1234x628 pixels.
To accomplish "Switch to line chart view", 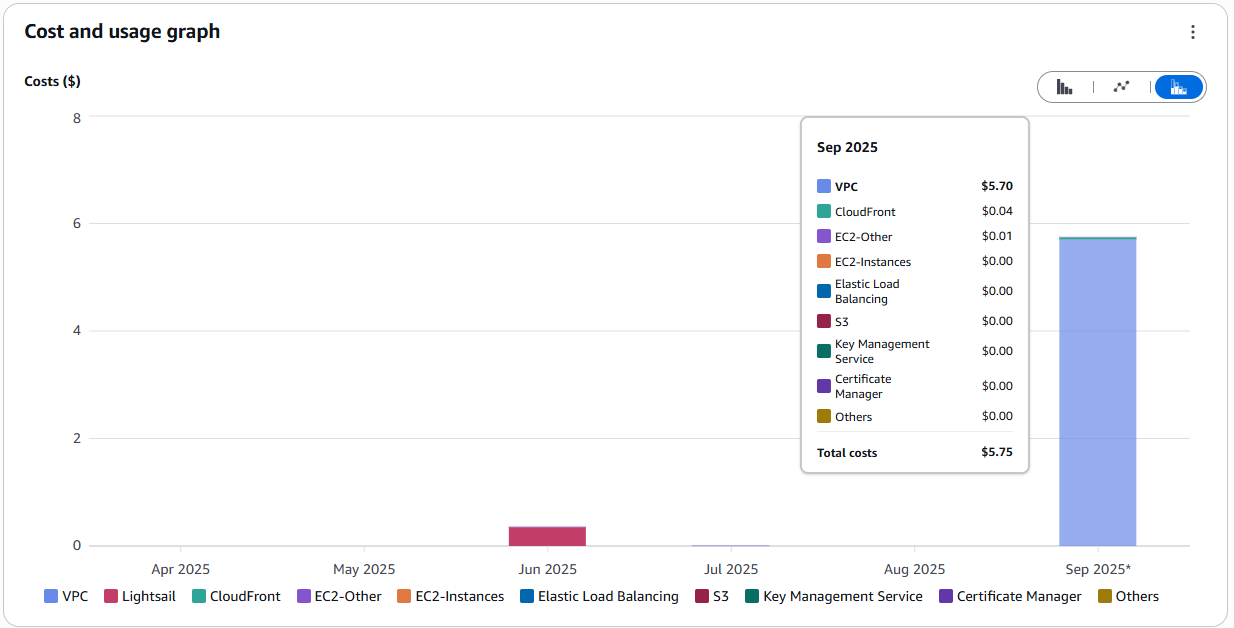I will click(x=1121, y=87).
